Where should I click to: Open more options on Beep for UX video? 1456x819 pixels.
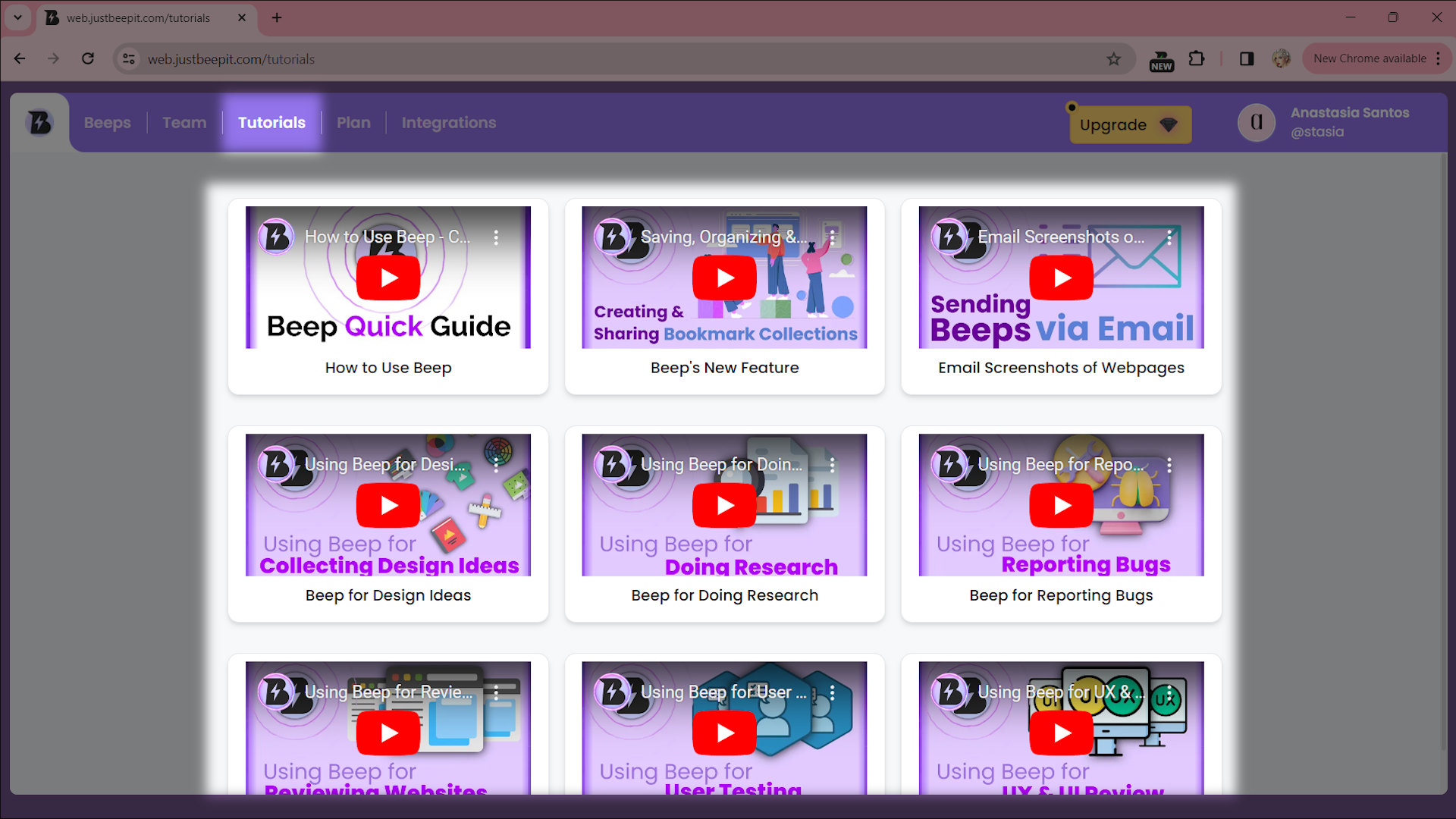click(x=1169, y=692)
